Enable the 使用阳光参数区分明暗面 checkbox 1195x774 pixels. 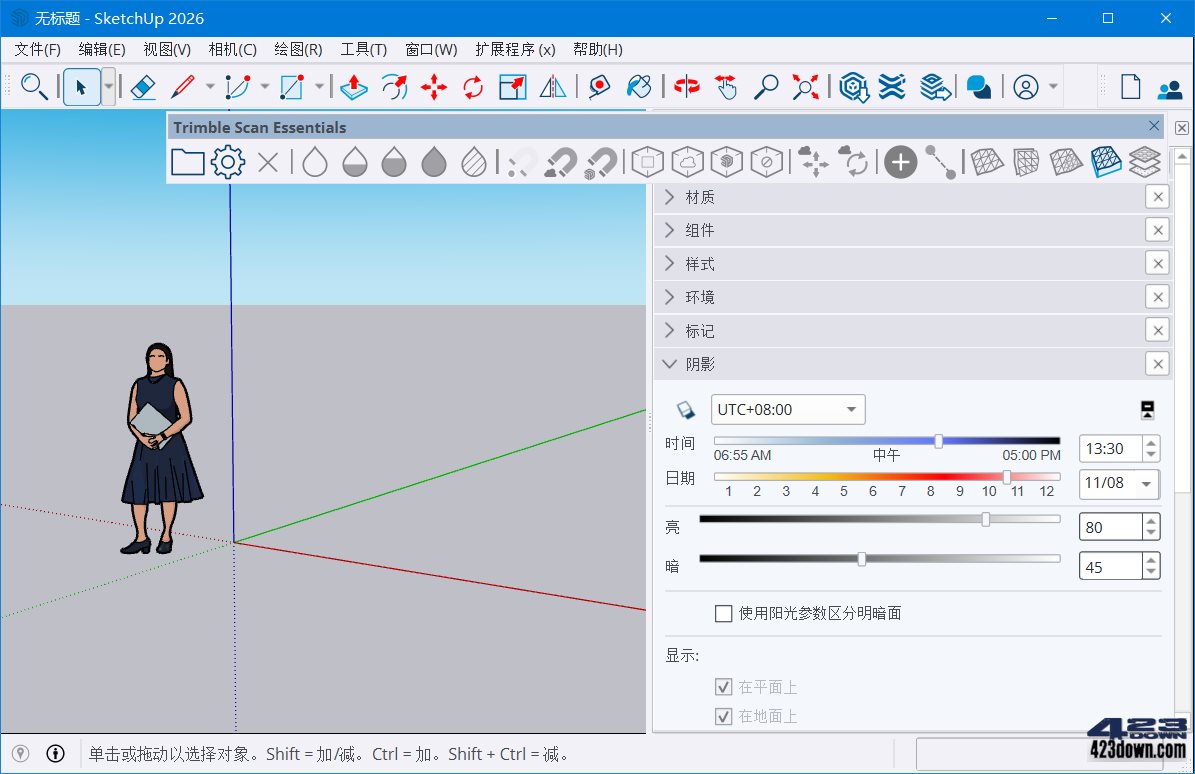coord(724,613)
